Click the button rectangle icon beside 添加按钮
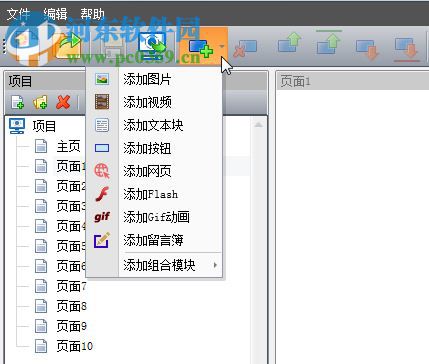Screen dimensions: 429x364 (x=102, y=148)
